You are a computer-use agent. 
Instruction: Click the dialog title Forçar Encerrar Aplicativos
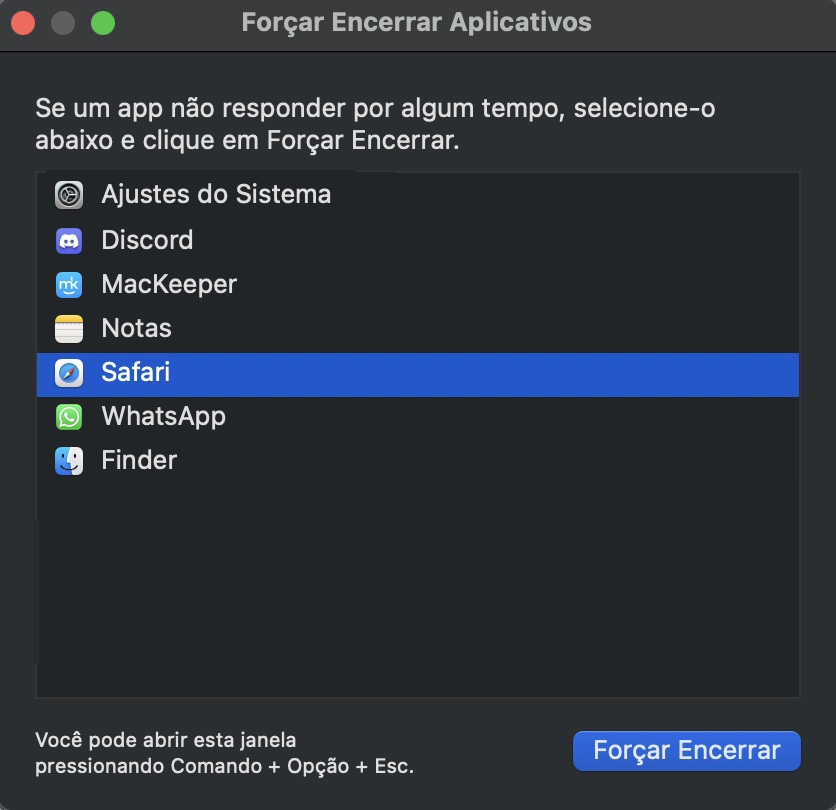(417, 21)
